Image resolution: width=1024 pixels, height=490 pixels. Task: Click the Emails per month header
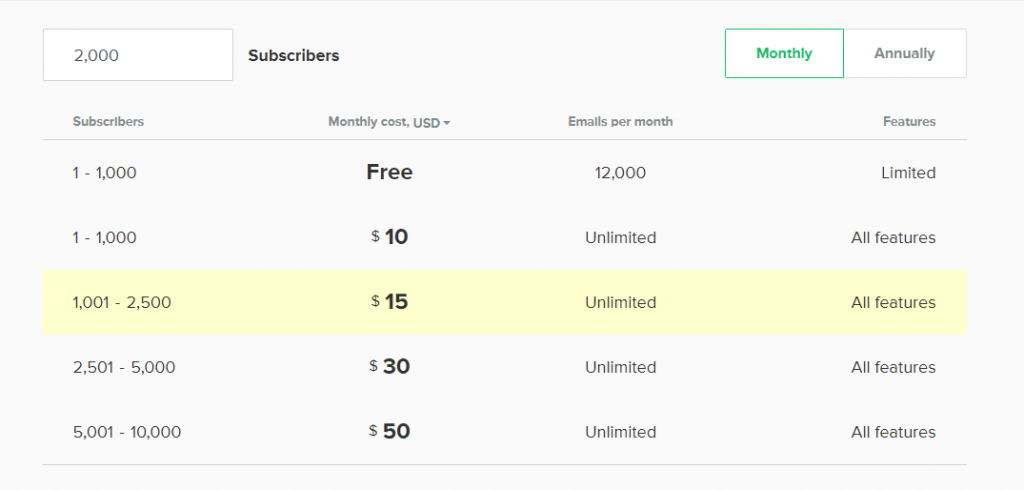tap(620, 122)
